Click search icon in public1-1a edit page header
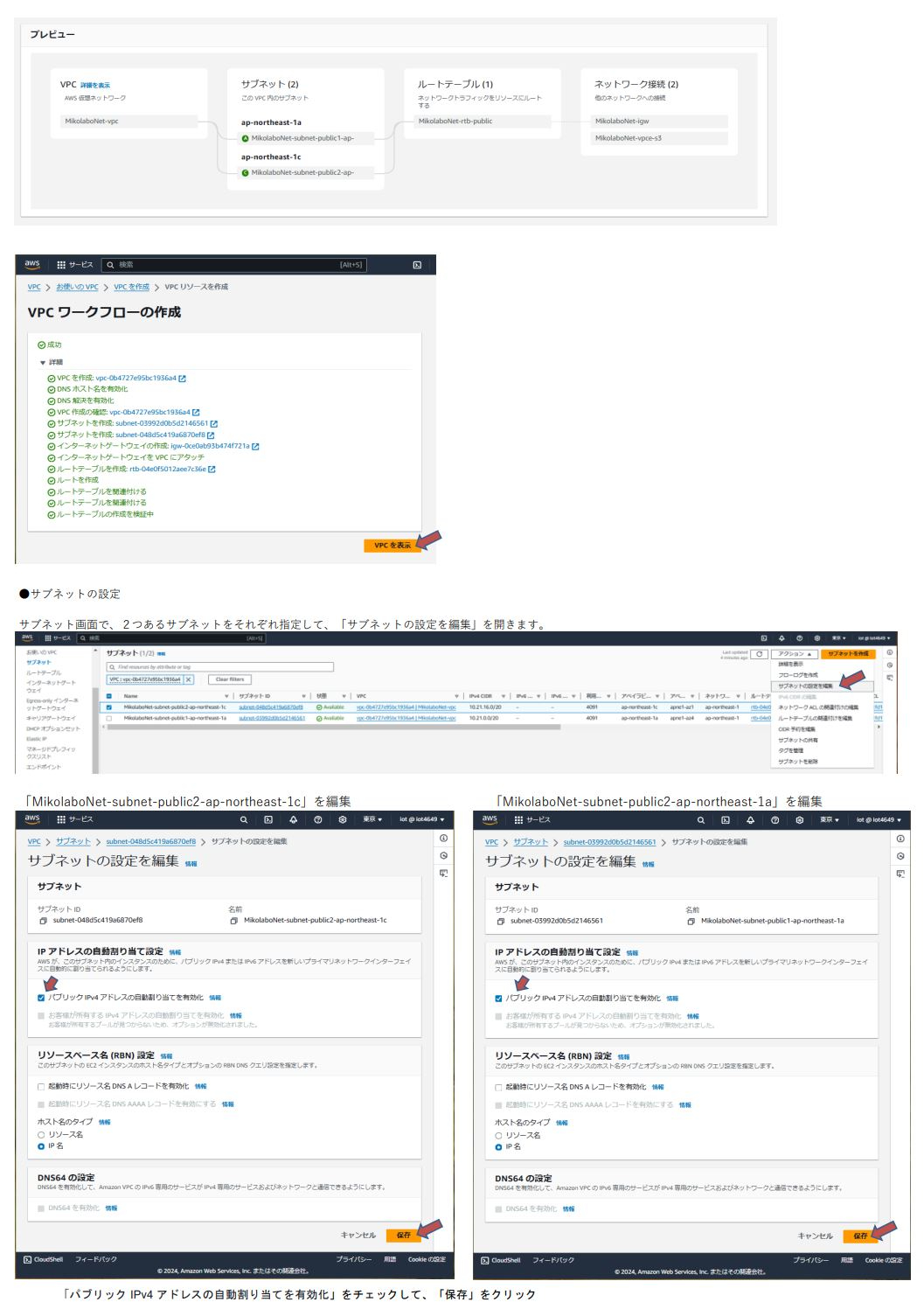 click(701, 820)
